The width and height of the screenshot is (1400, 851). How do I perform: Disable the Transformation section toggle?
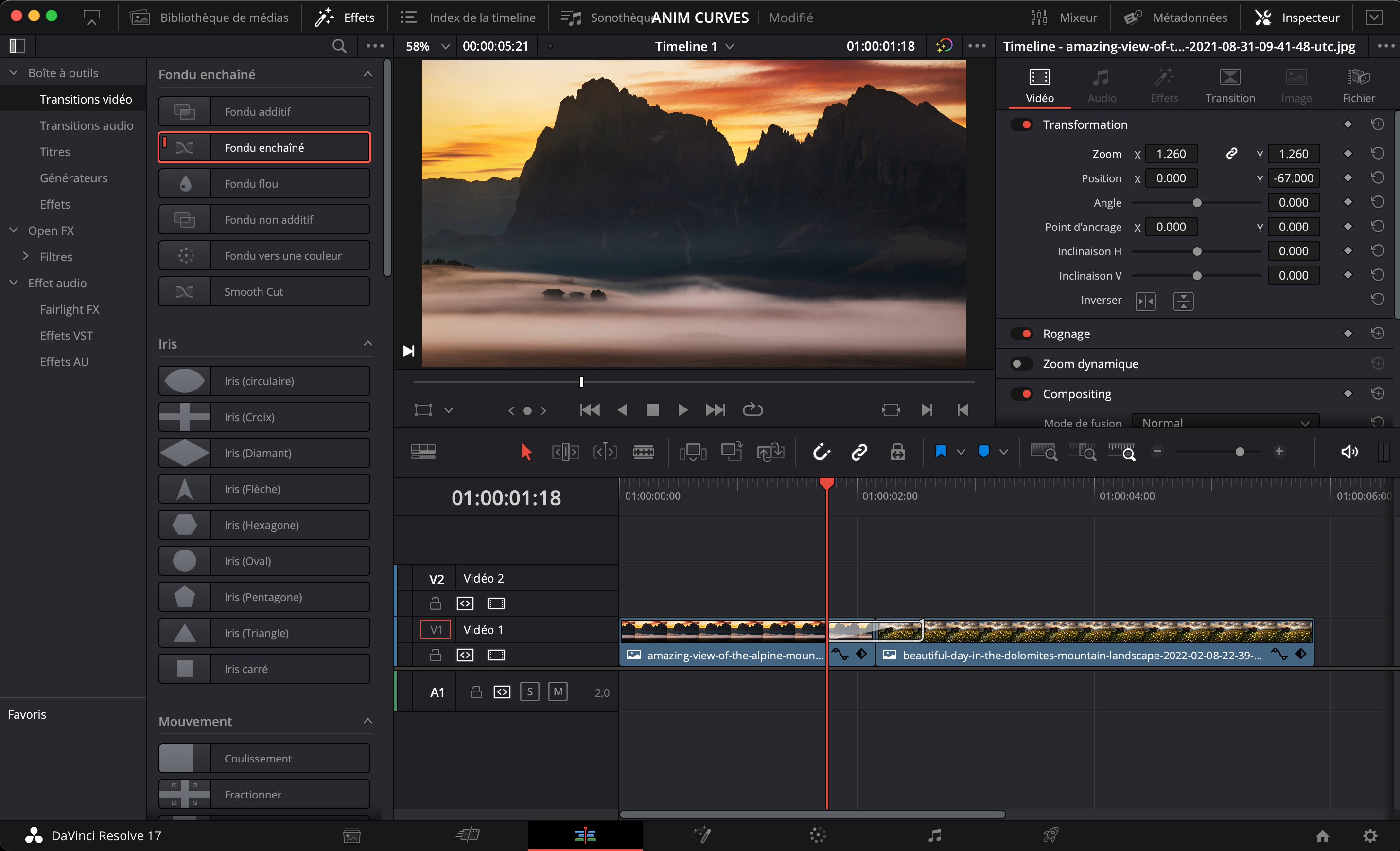1023,124
